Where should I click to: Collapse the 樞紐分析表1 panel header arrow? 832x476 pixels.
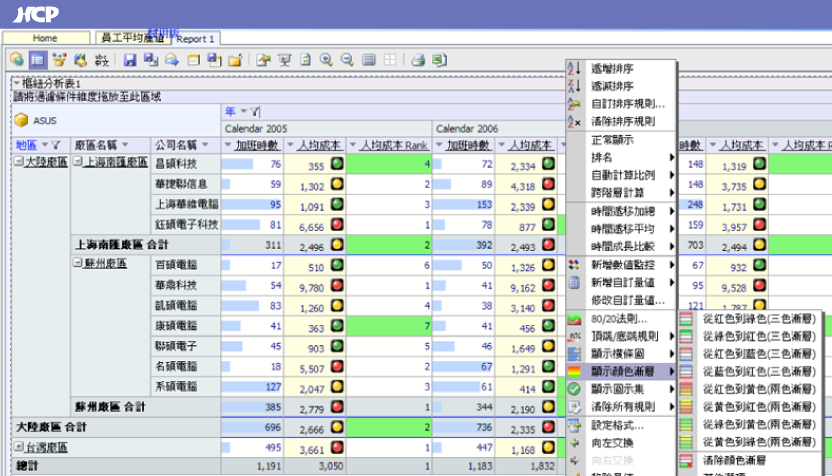[16, 83]
